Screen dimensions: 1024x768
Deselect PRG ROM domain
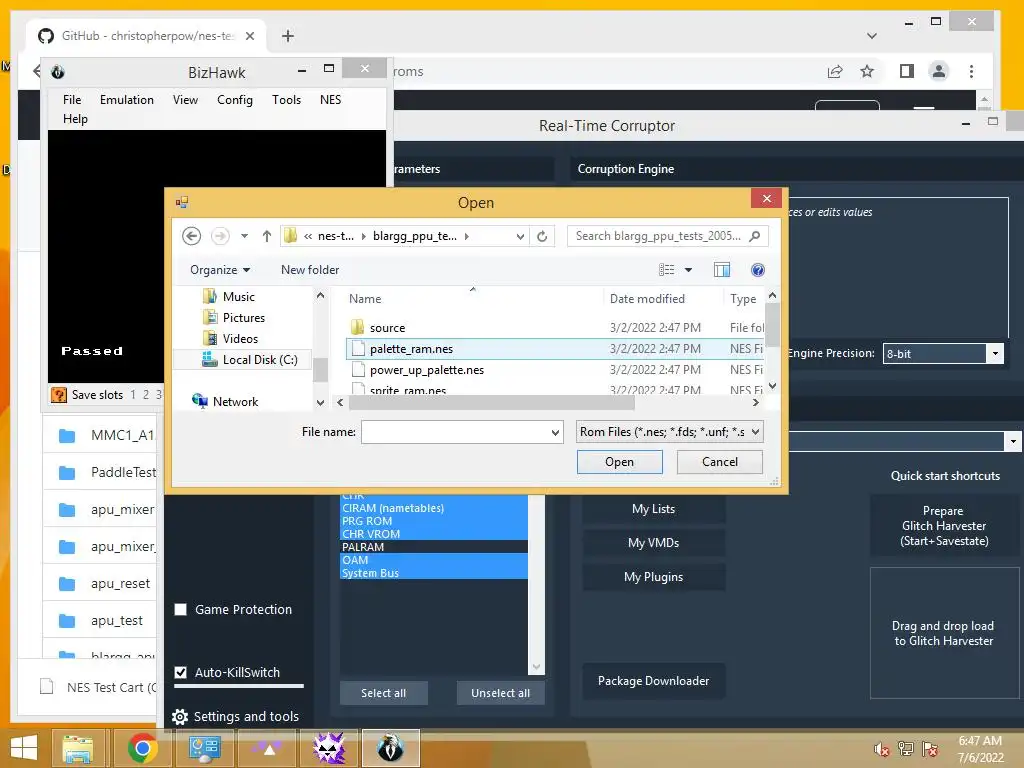coord(434,521)
